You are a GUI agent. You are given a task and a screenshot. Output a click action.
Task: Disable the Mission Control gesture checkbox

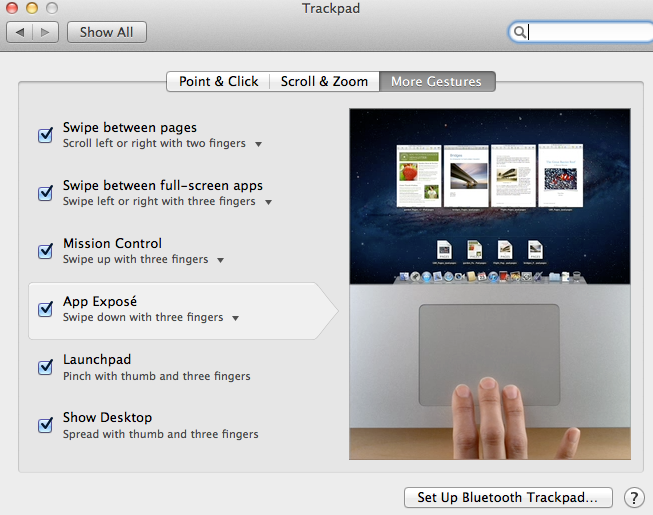(45, 251)
